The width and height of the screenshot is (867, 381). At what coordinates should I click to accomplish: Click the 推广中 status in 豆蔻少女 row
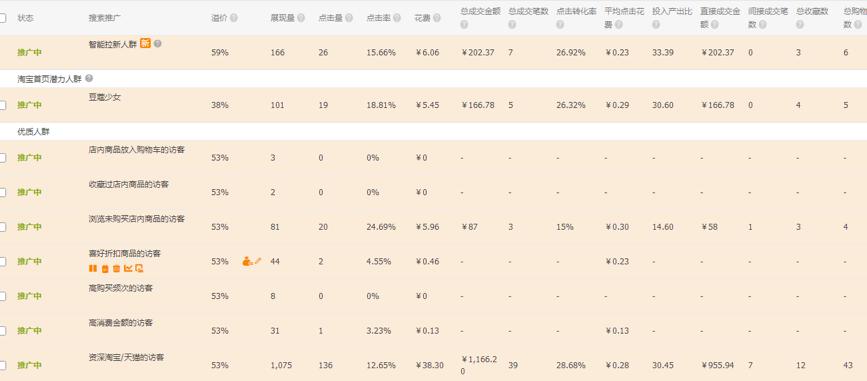click(x=29, y=105)
